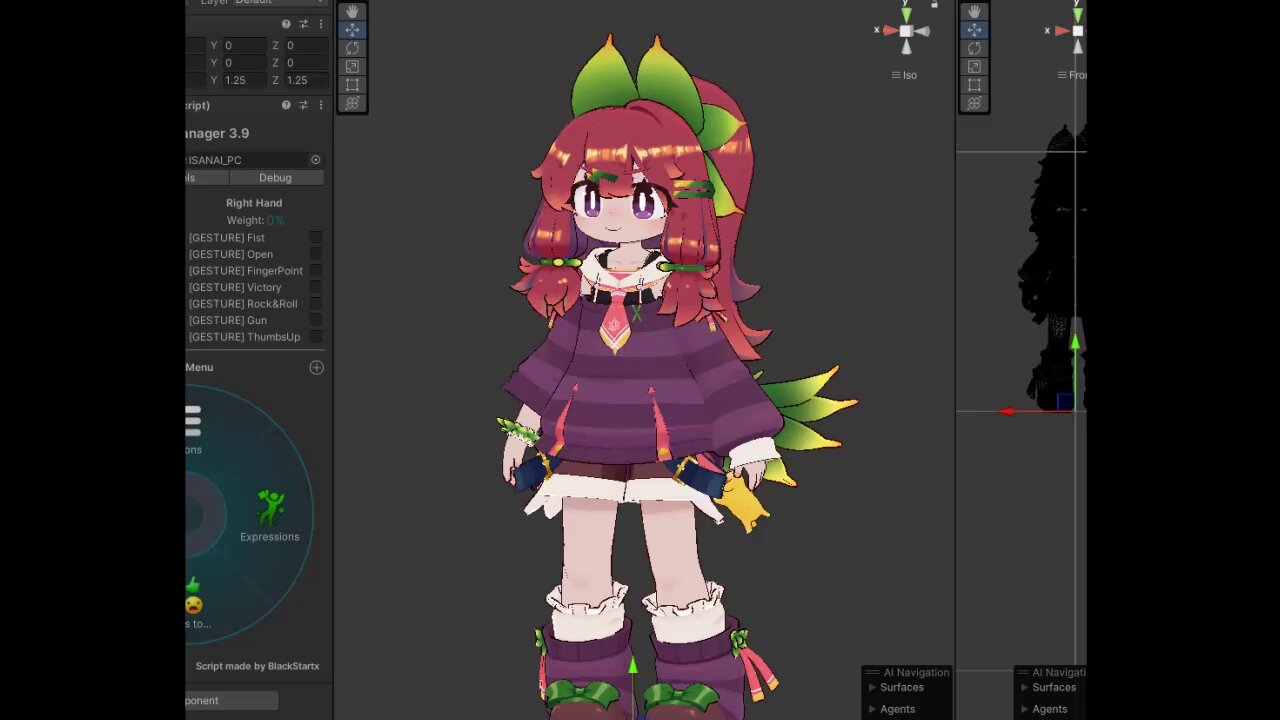Click the Position Z field showing 0
This screenshot has height=720, width=1280.
click(305, 46)
